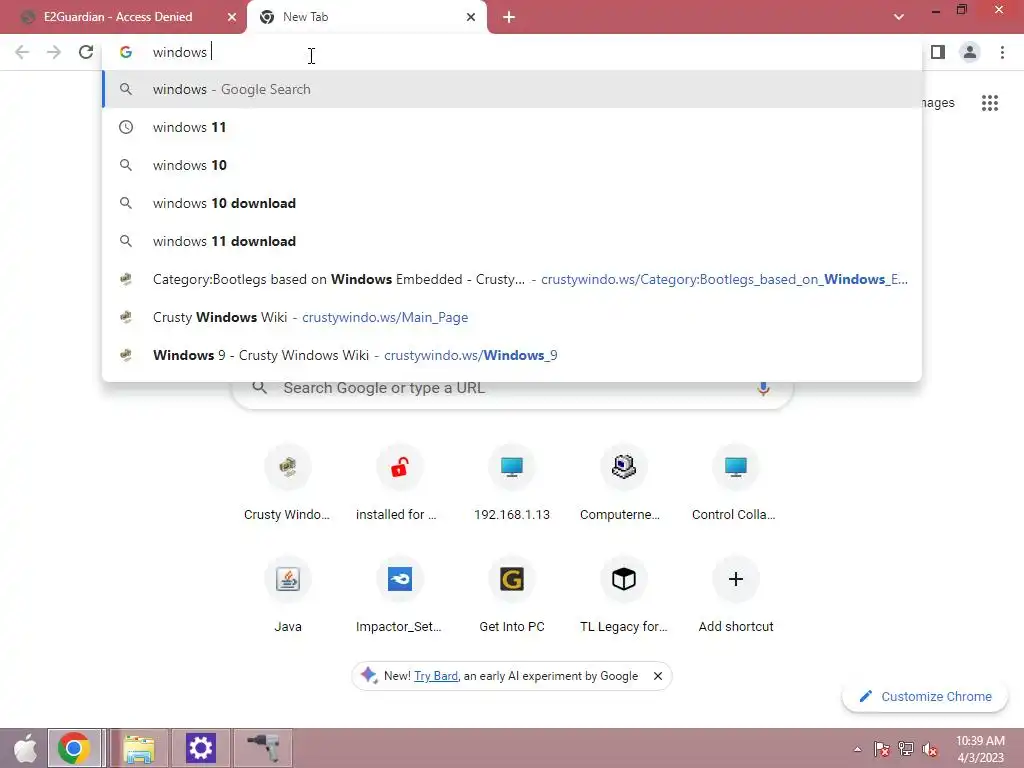Image resolution: width=1024 pixels, height=768 pixels.
Task: Open the Chrome three-dot menu
Action: [x=1002, y=52]
